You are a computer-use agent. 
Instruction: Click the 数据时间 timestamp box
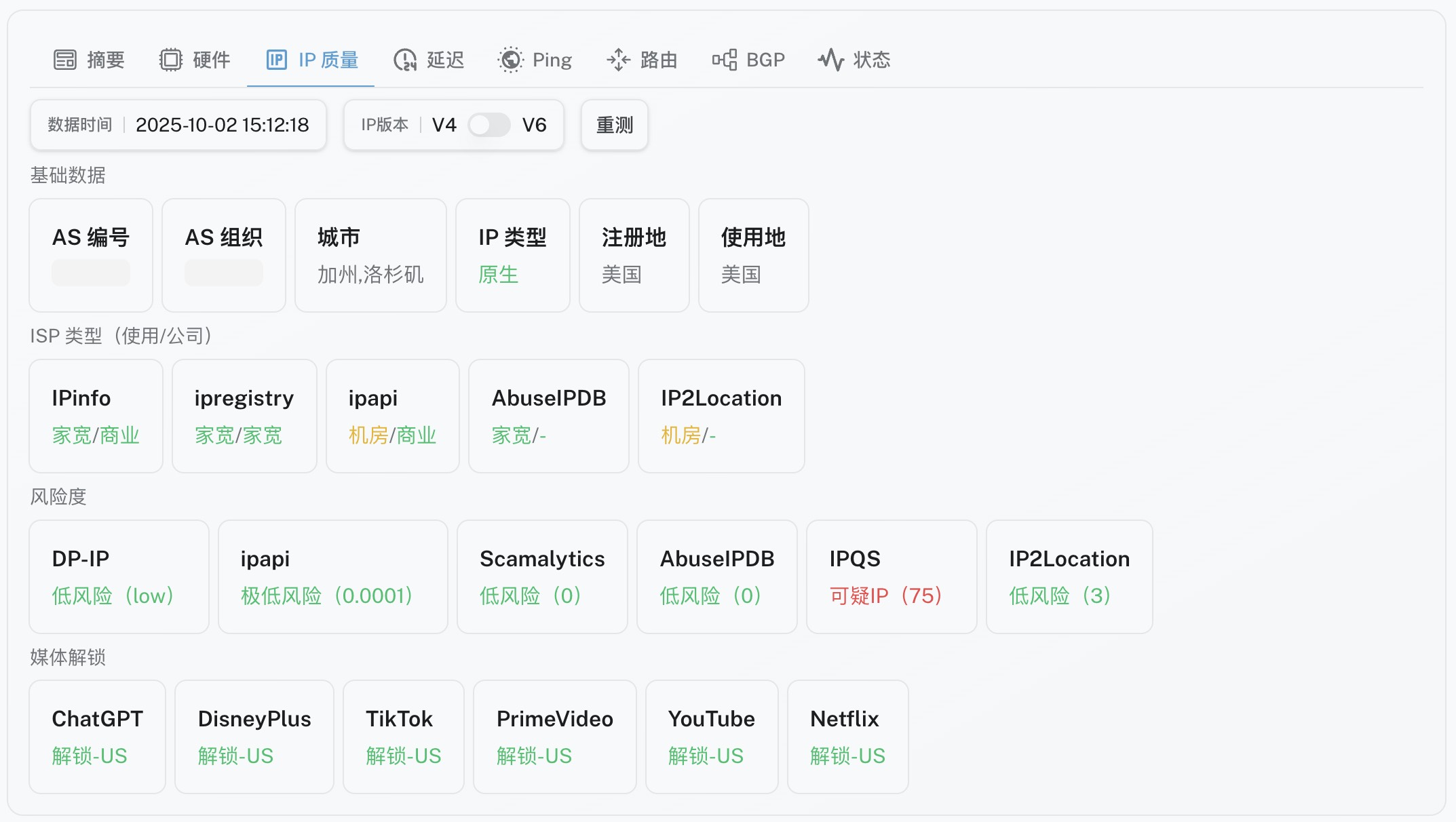(x=178, y=125)
